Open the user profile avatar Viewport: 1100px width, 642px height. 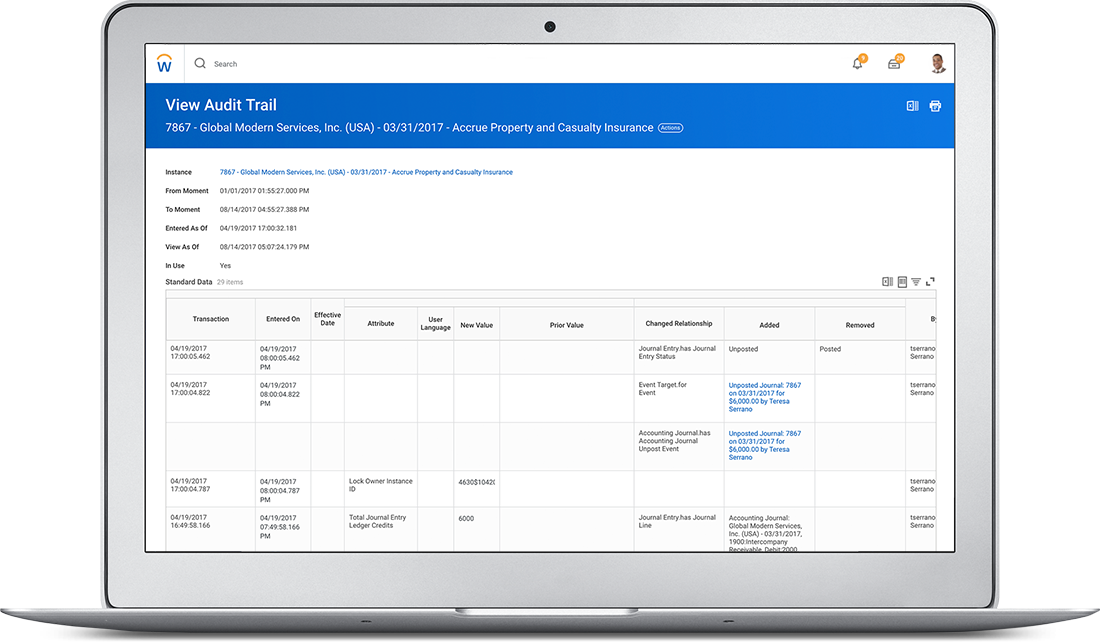pyautogui.click(x=938, y=63)
